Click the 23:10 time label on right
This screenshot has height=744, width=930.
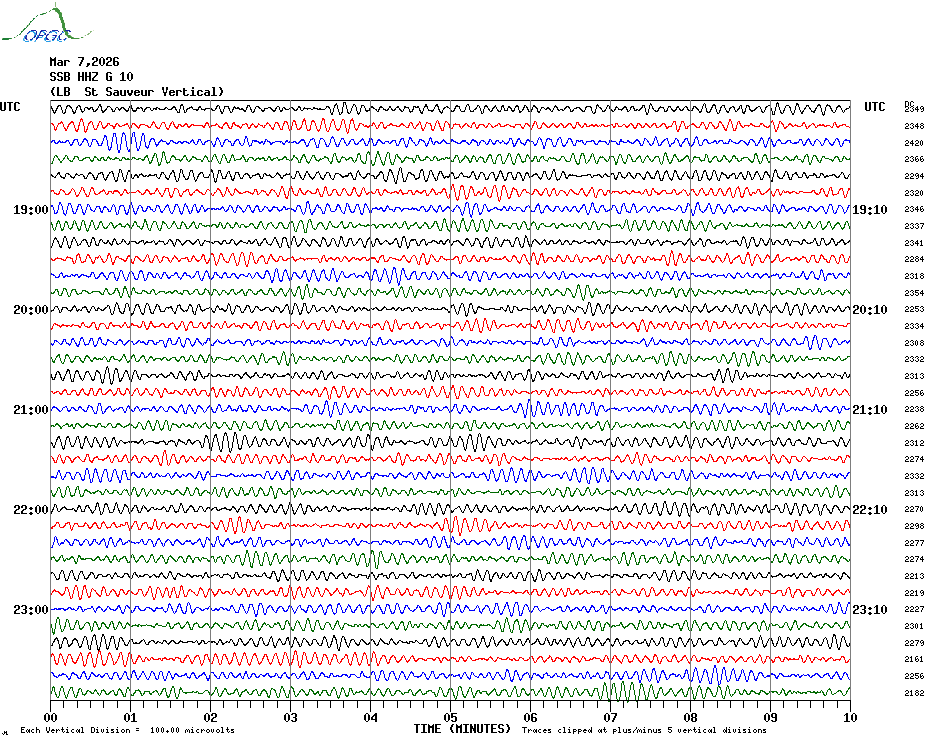869,610
